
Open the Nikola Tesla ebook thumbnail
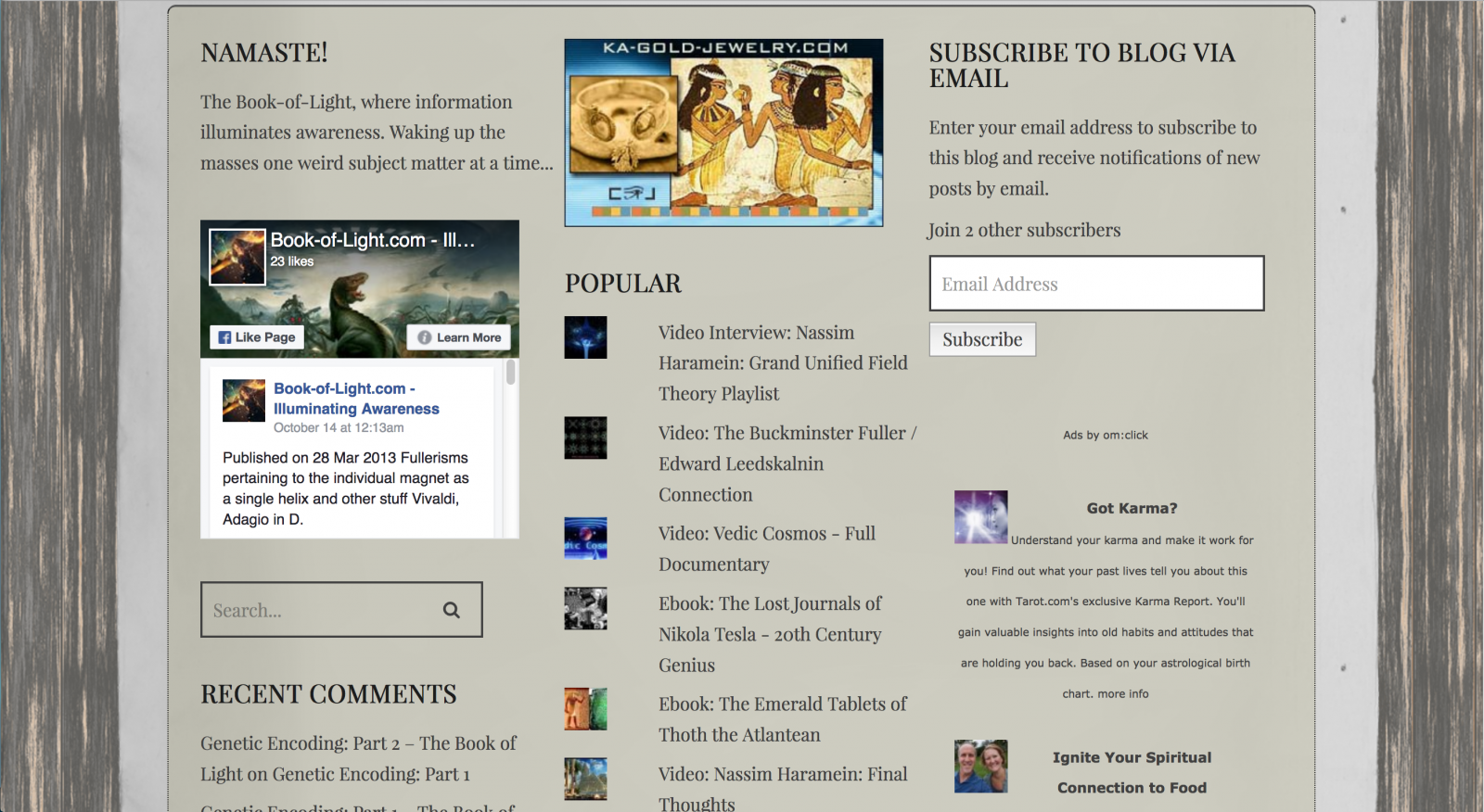585,608
